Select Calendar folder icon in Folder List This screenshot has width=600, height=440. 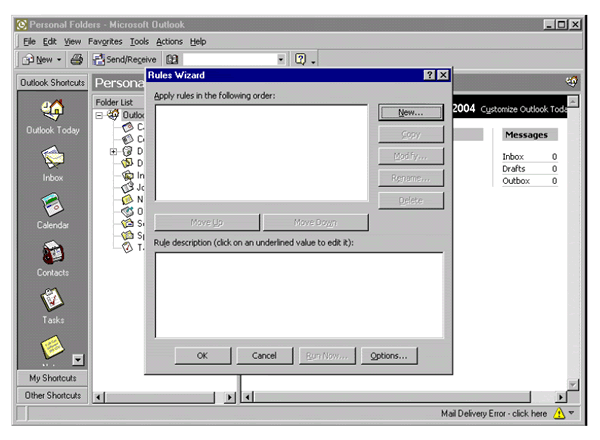127,127
